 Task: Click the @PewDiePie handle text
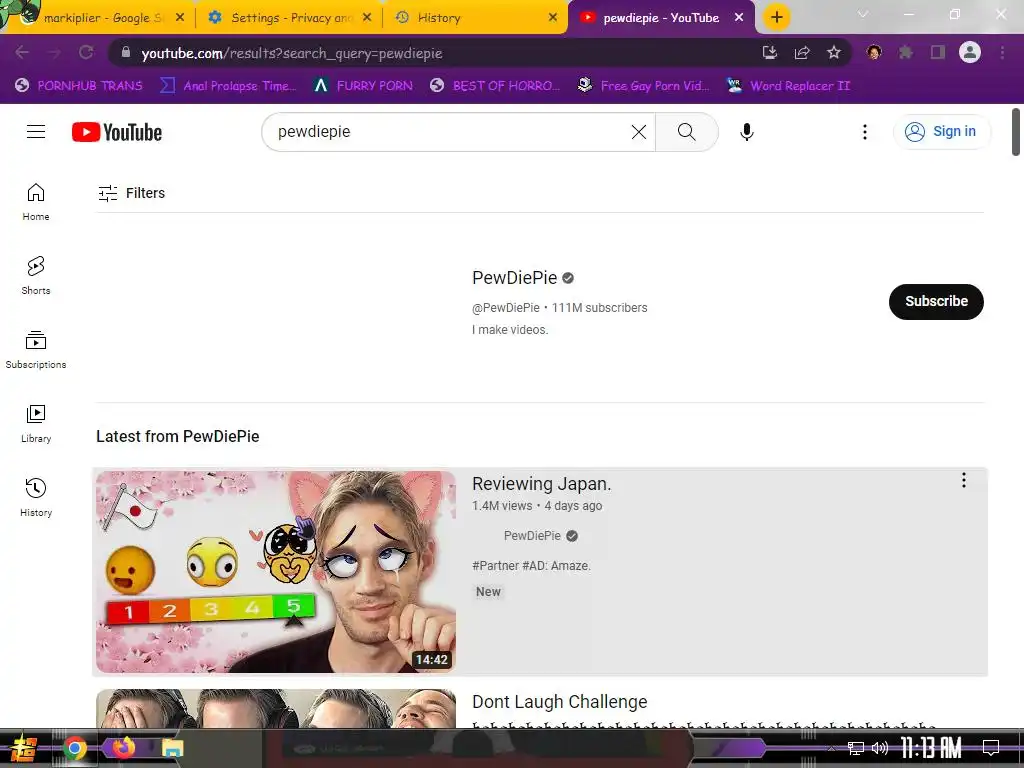(506, 308)
